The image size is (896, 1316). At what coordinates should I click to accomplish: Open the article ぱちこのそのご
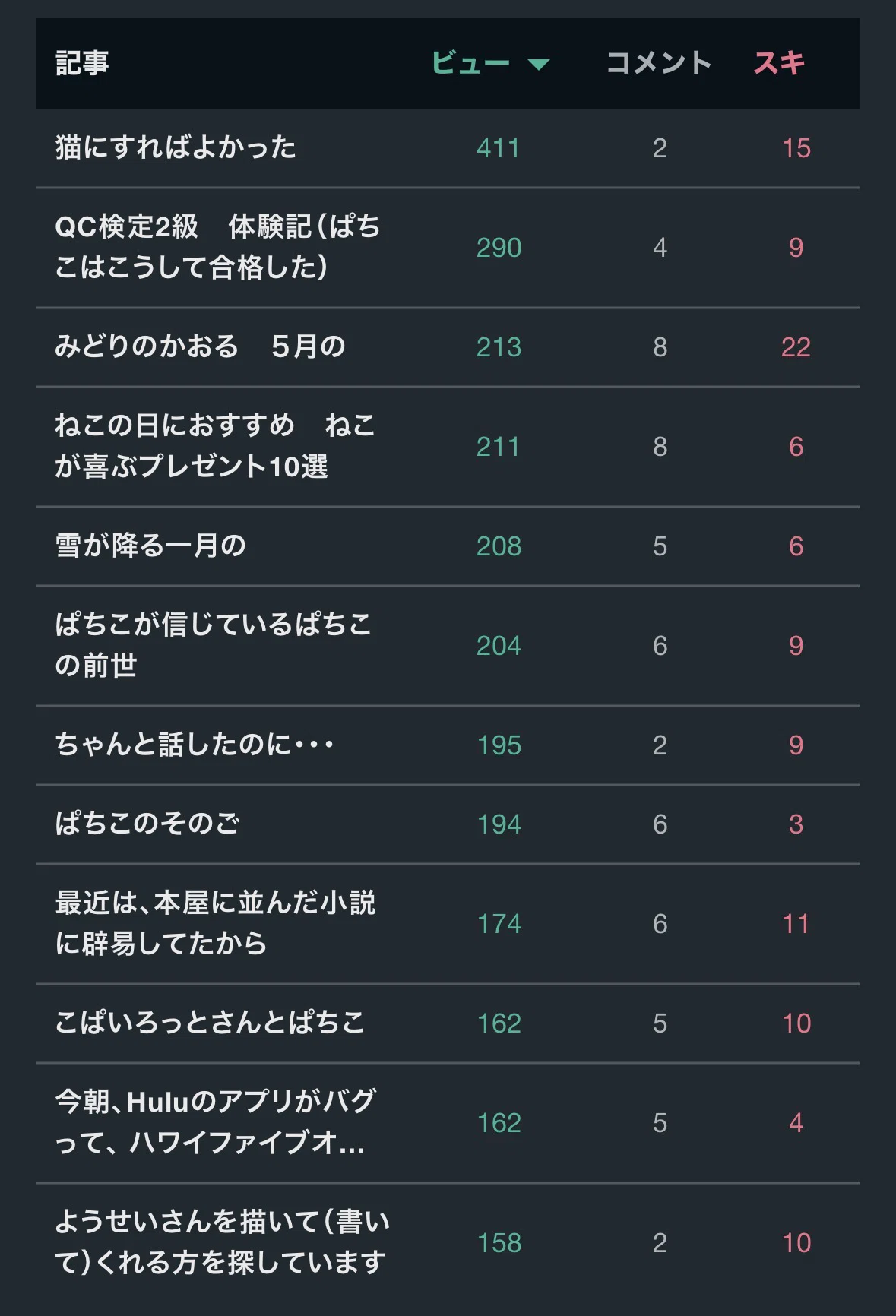147,824
